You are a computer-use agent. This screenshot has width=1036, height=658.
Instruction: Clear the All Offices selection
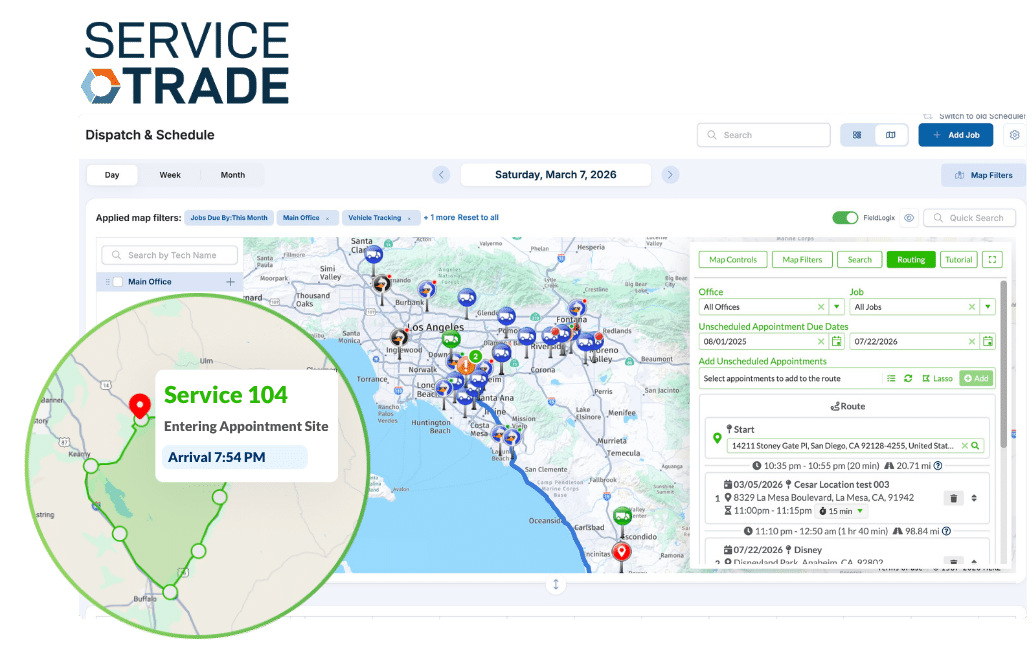[821, 307]
